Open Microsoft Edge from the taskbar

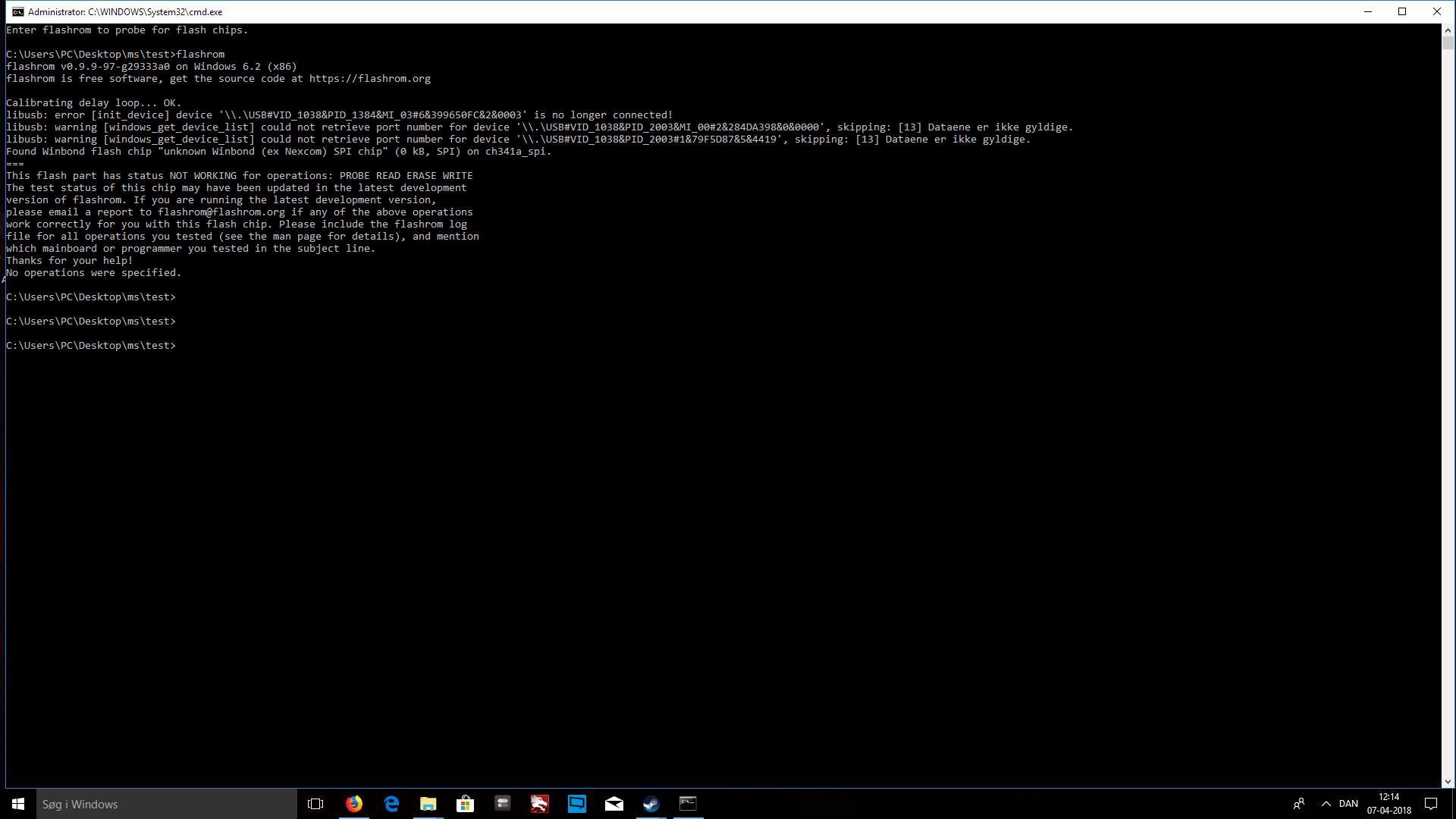(391, 804)
